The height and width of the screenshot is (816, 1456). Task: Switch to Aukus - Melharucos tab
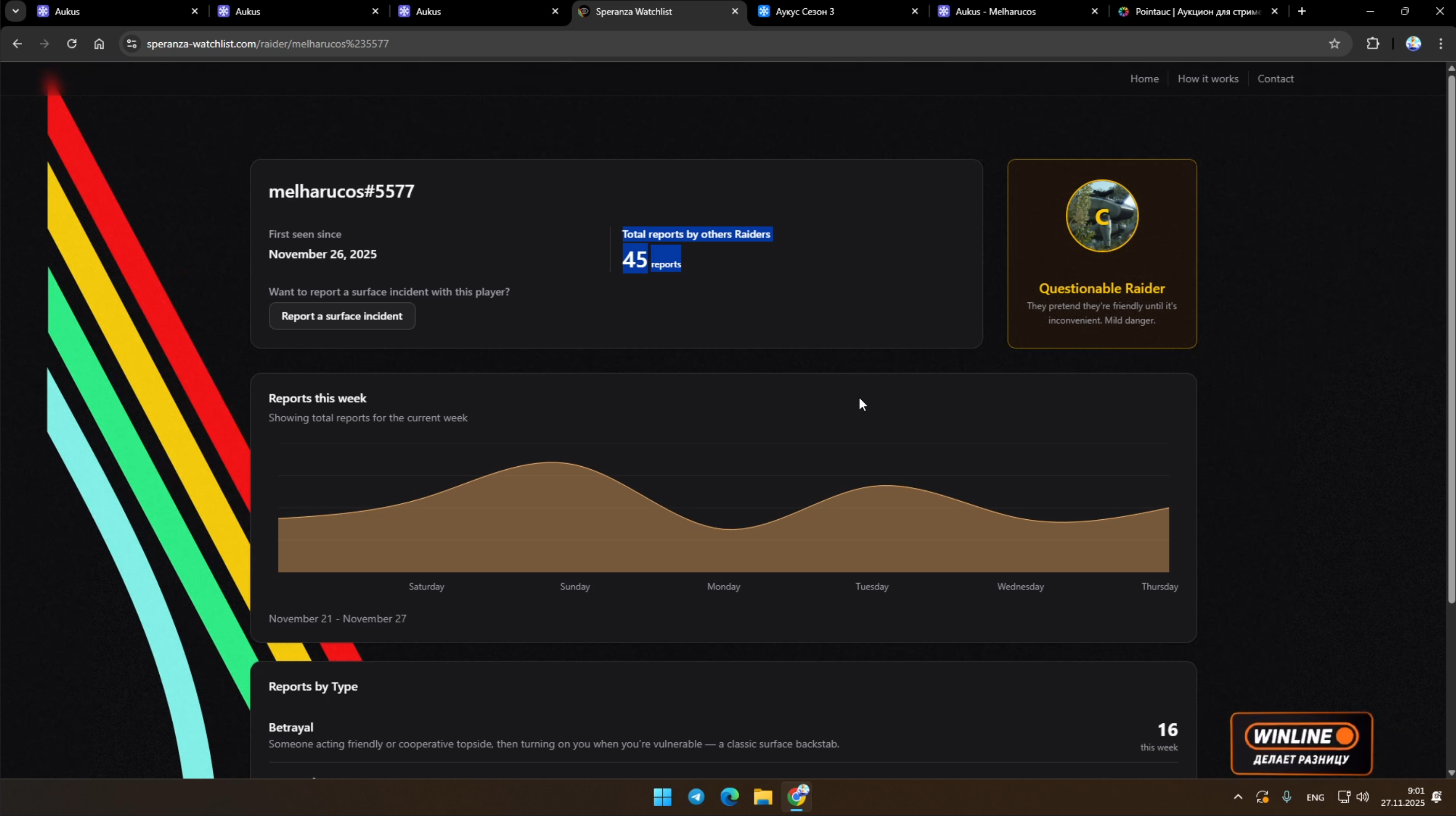[x=995, y=11]
